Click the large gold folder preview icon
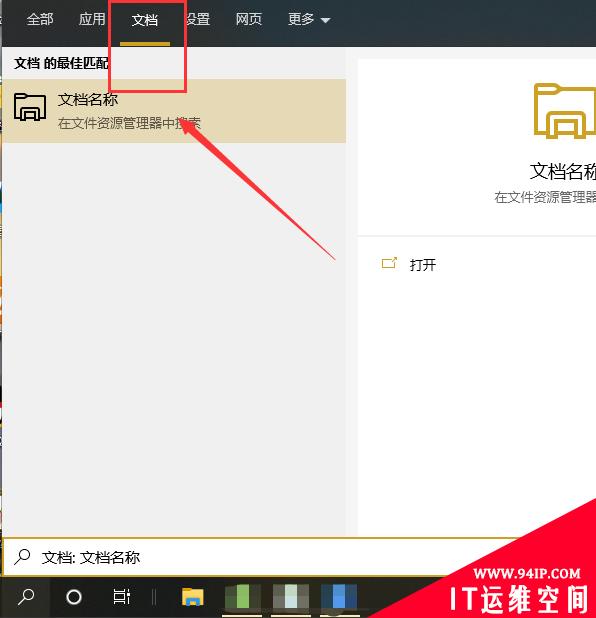This screenshot has height=618, width=596. click(564, 111)
